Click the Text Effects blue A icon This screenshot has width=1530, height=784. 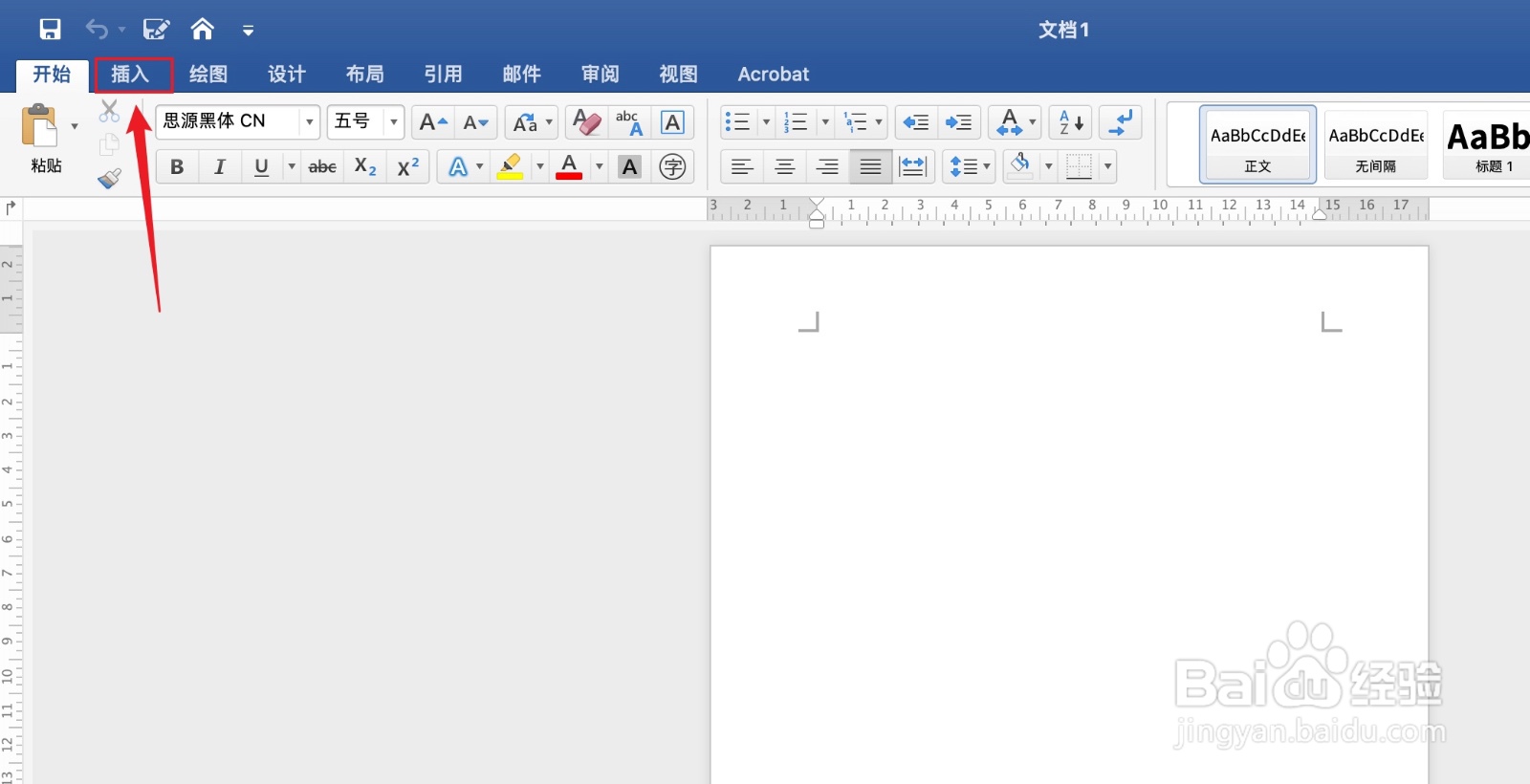point(458,166)
